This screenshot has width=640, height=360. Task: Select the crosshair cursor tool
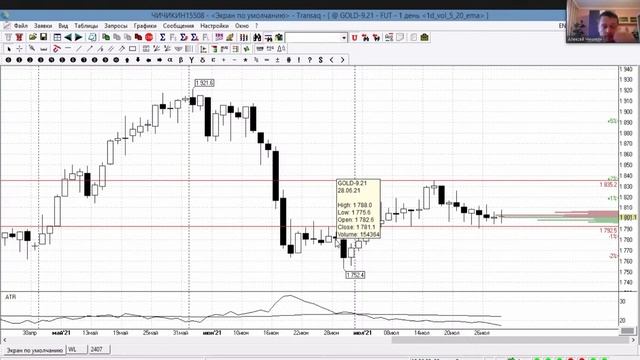[x=19, y=49]
